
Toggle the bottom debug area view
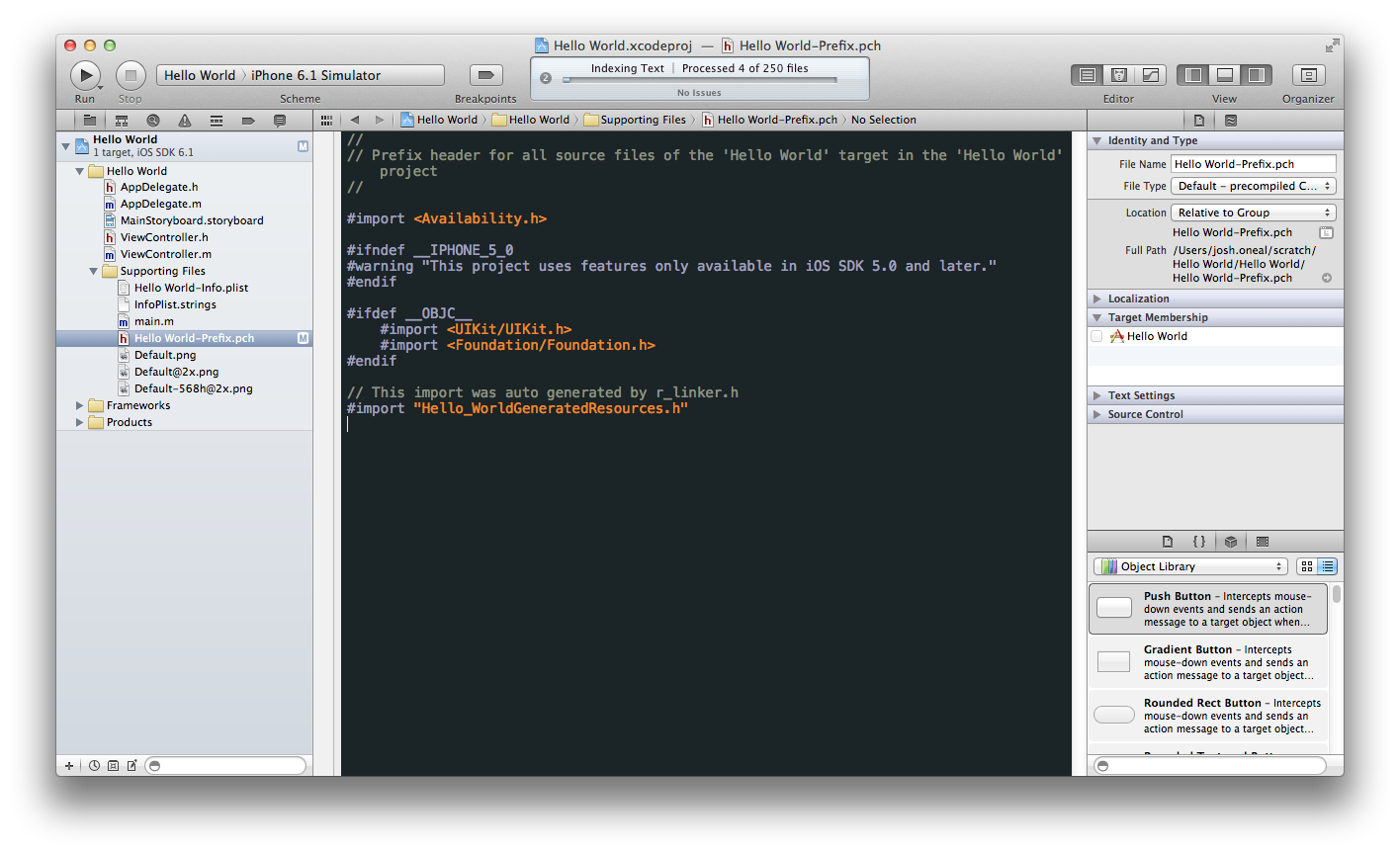tap(1225, 75)
